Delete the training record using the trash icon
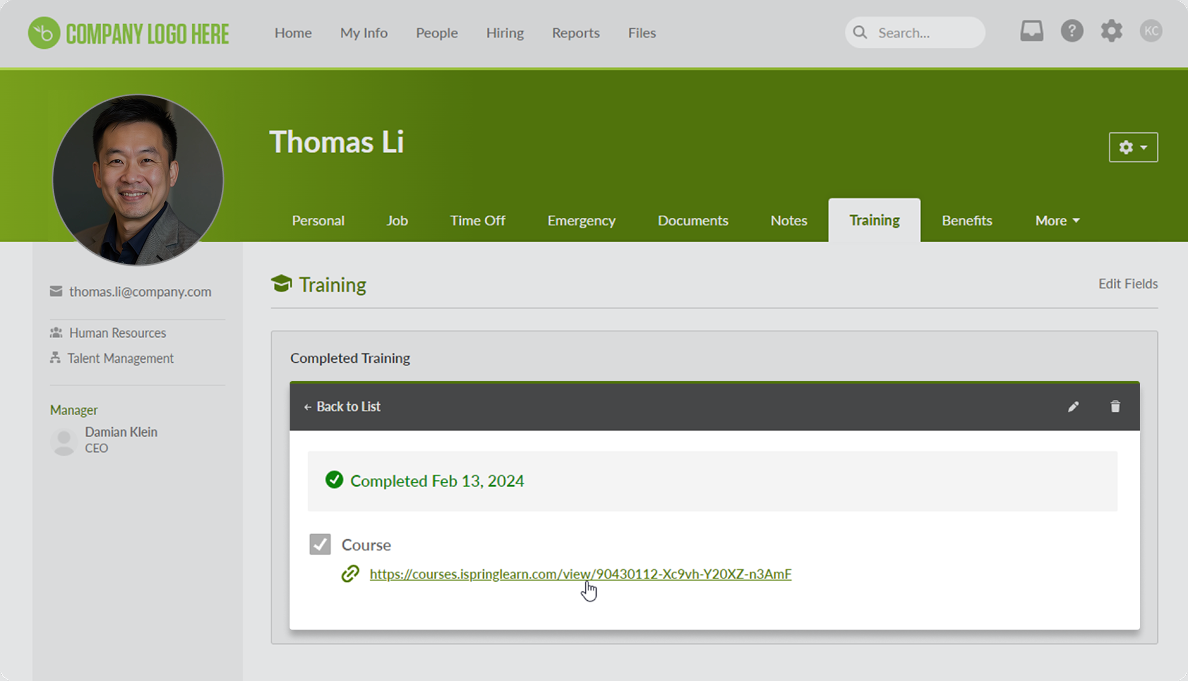 [x=1115, y=406]
